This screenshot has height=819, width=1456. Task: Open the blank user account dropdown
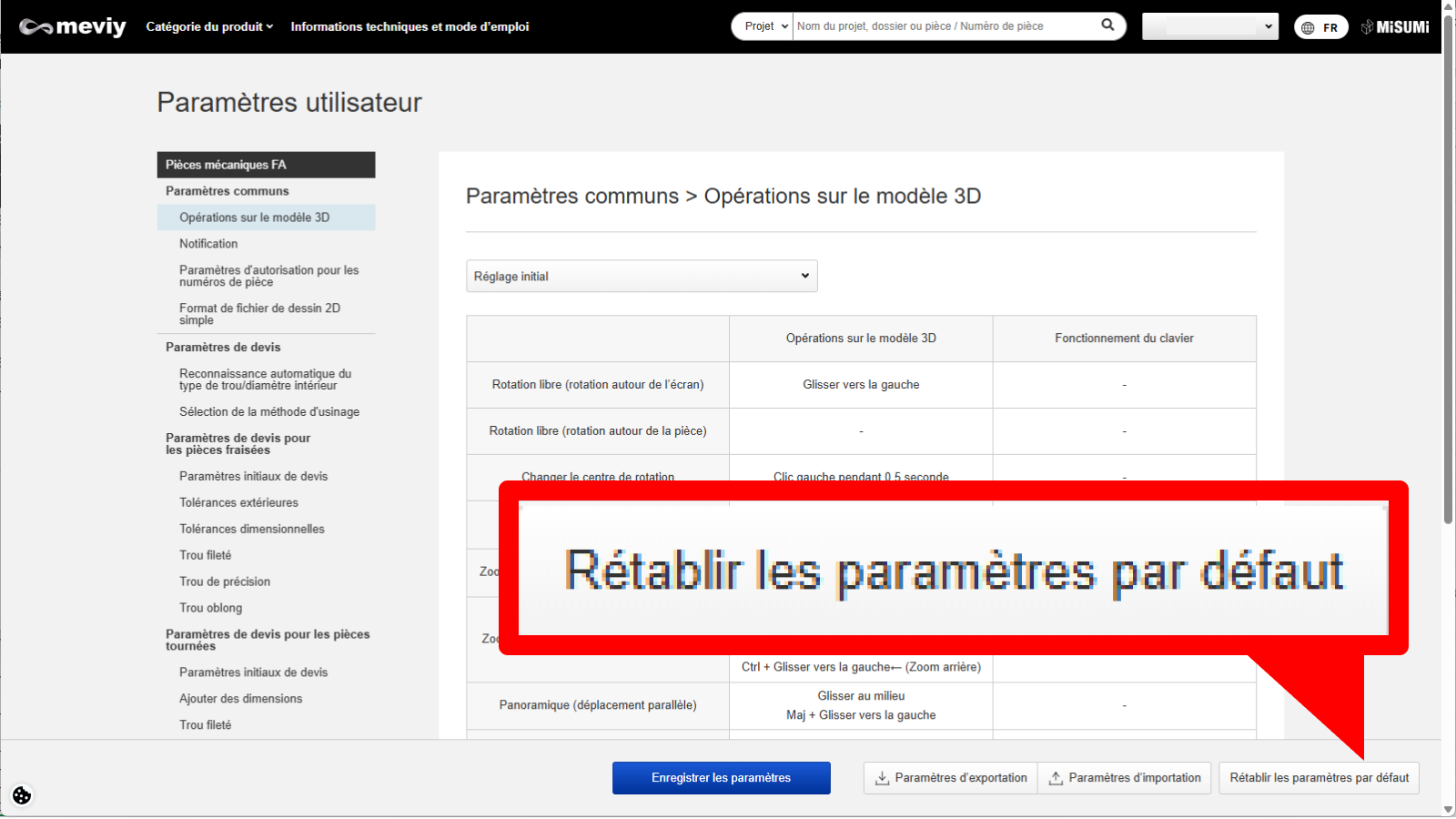click(x=1209, y=26)
